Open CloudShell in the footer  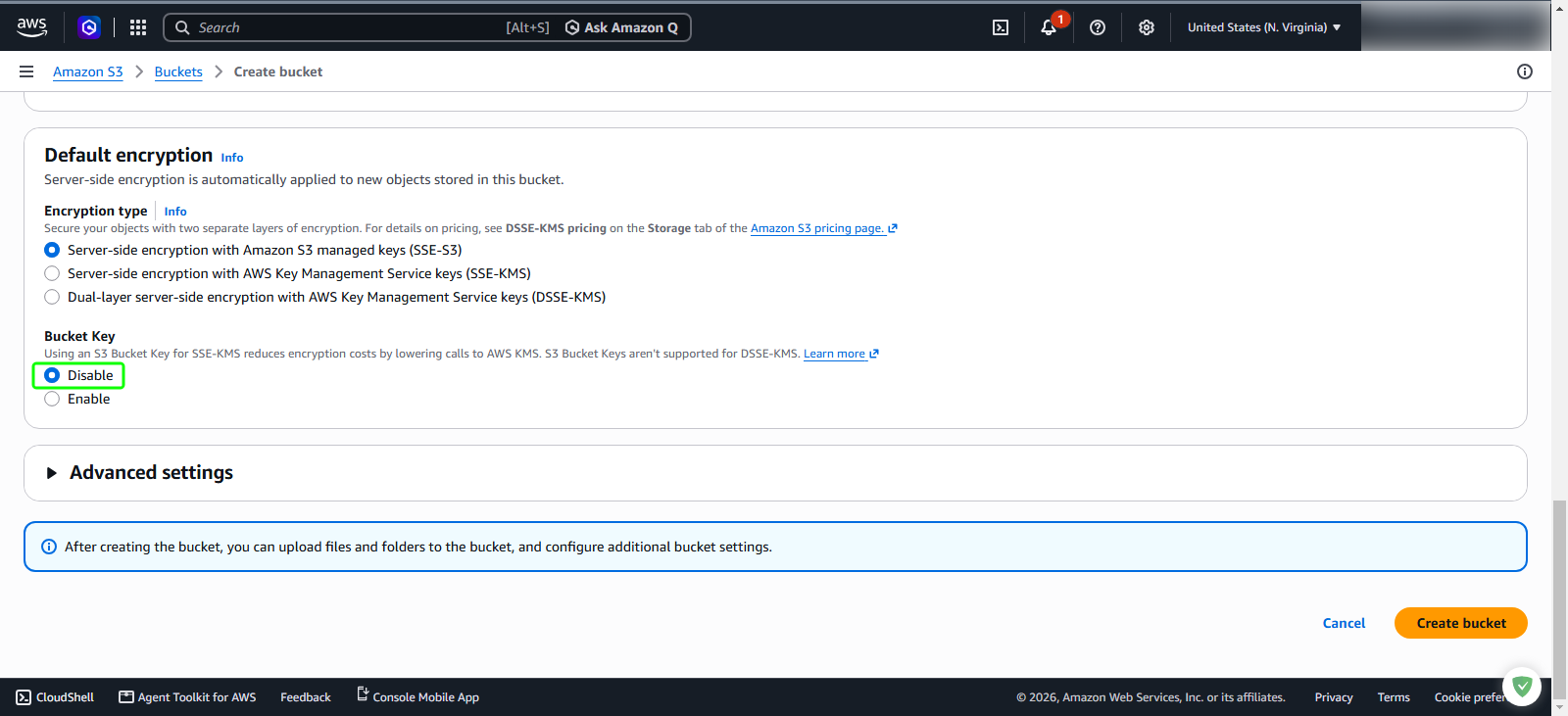[x=56, y=697]
